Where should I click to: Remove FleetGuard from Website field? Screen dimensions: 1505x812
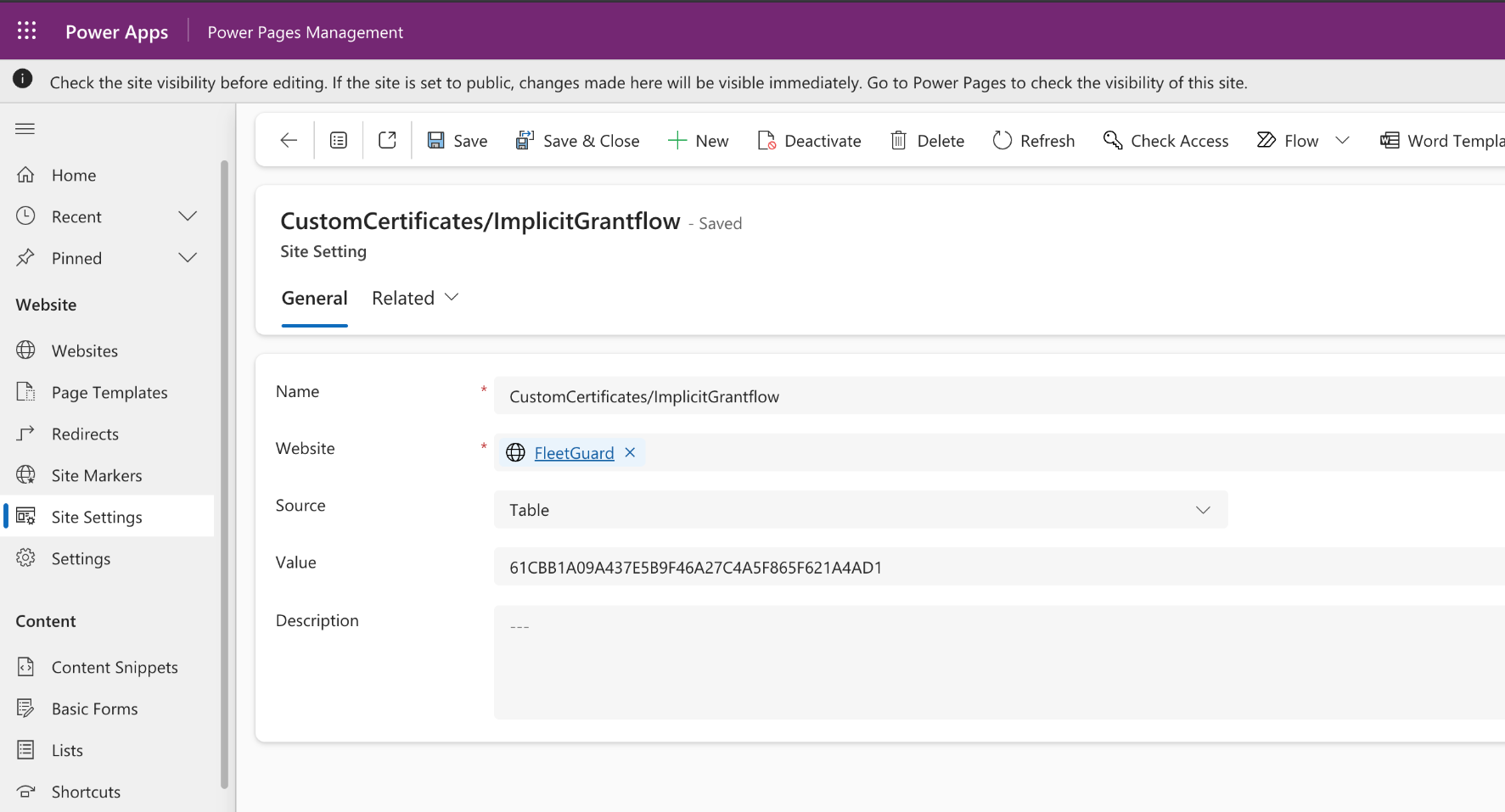[x=630, y=452]
